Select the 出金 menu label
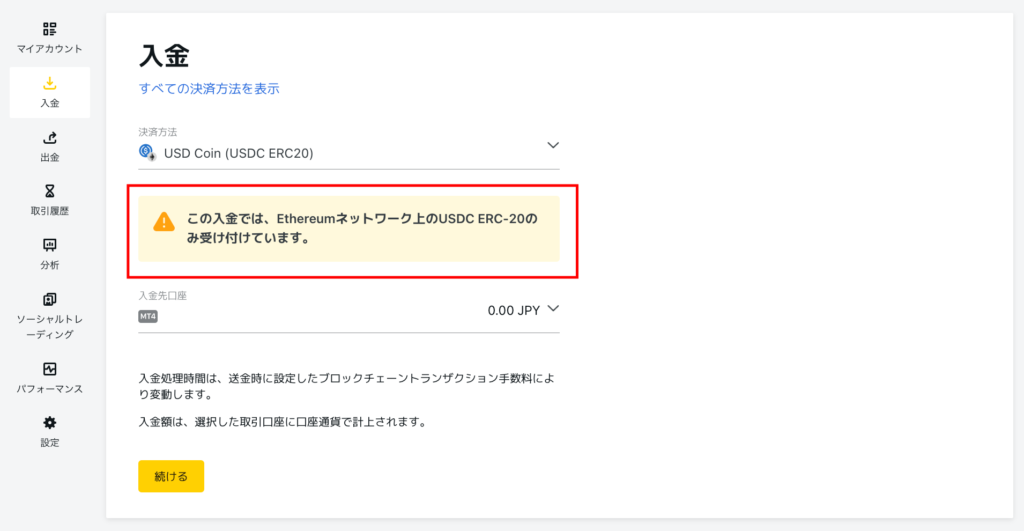The image size is (1024, 531). click(50, 157)
